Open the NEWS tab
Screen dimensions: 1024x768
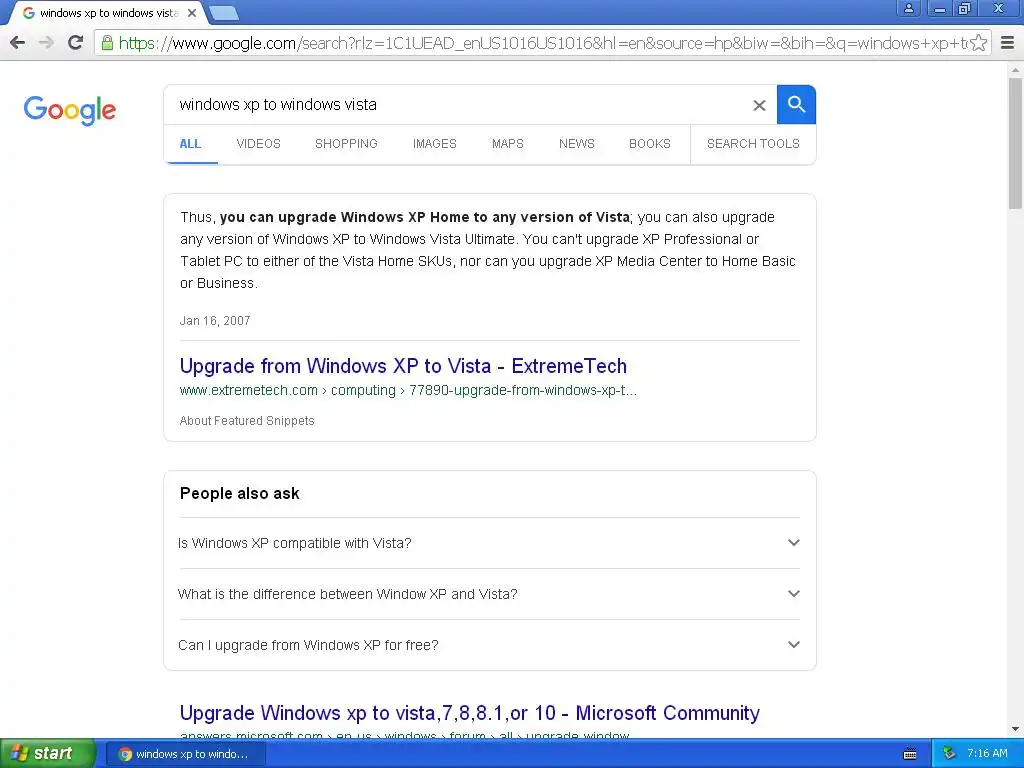tap(577, 144)
